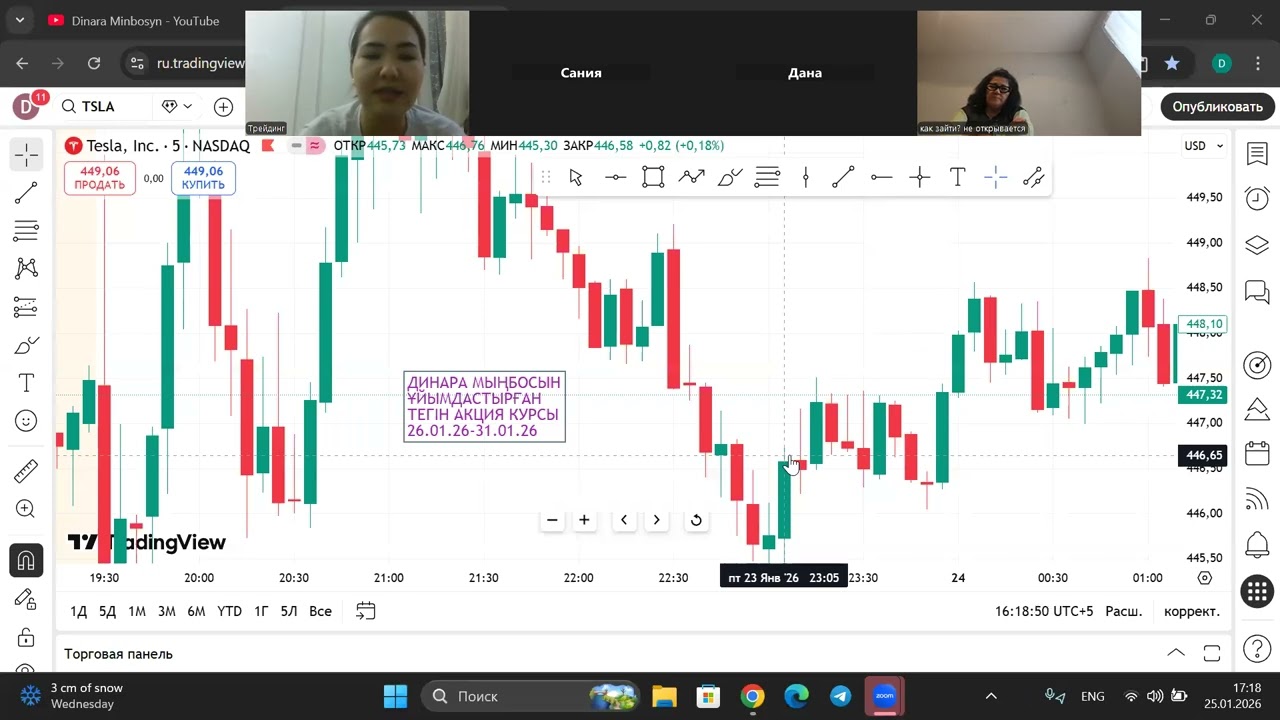Open the patterns tool group in left sidebar
Viewport: 1280px width, 720px height.
point(26,269)
